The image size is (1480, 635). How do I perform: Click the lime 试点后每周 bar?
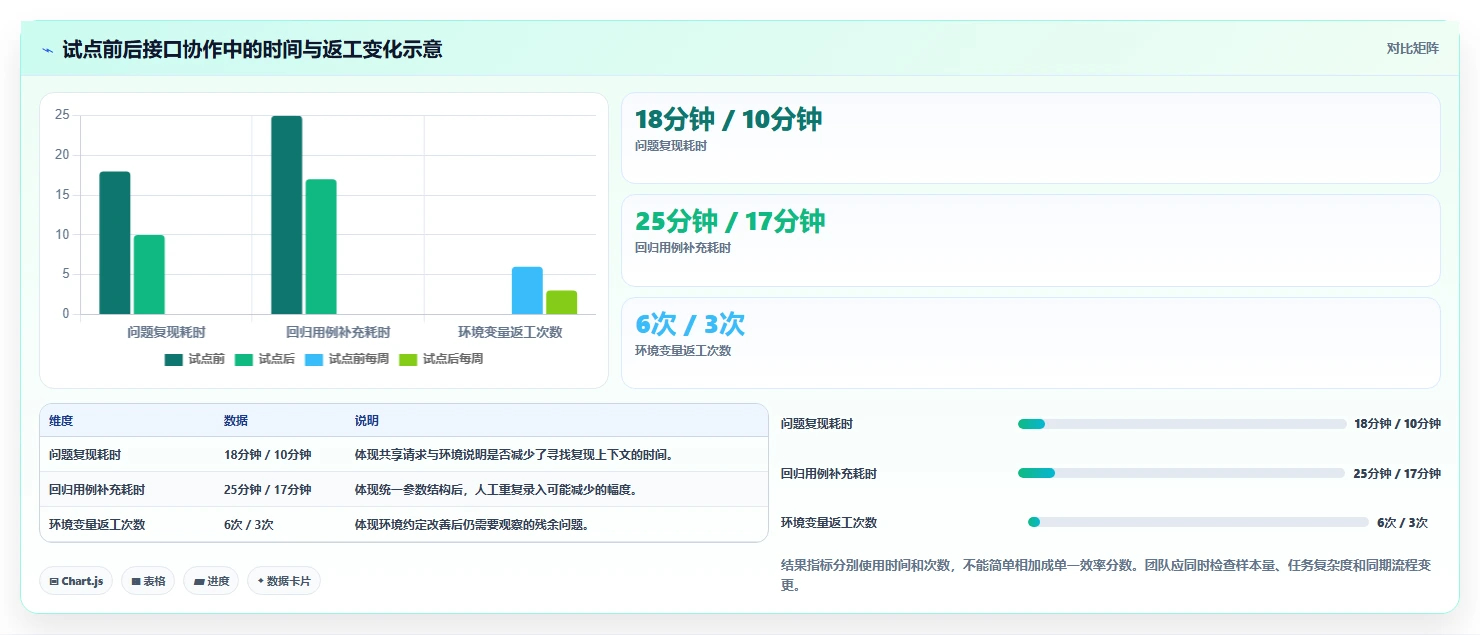pyautogui.click(x=561, y=303)
